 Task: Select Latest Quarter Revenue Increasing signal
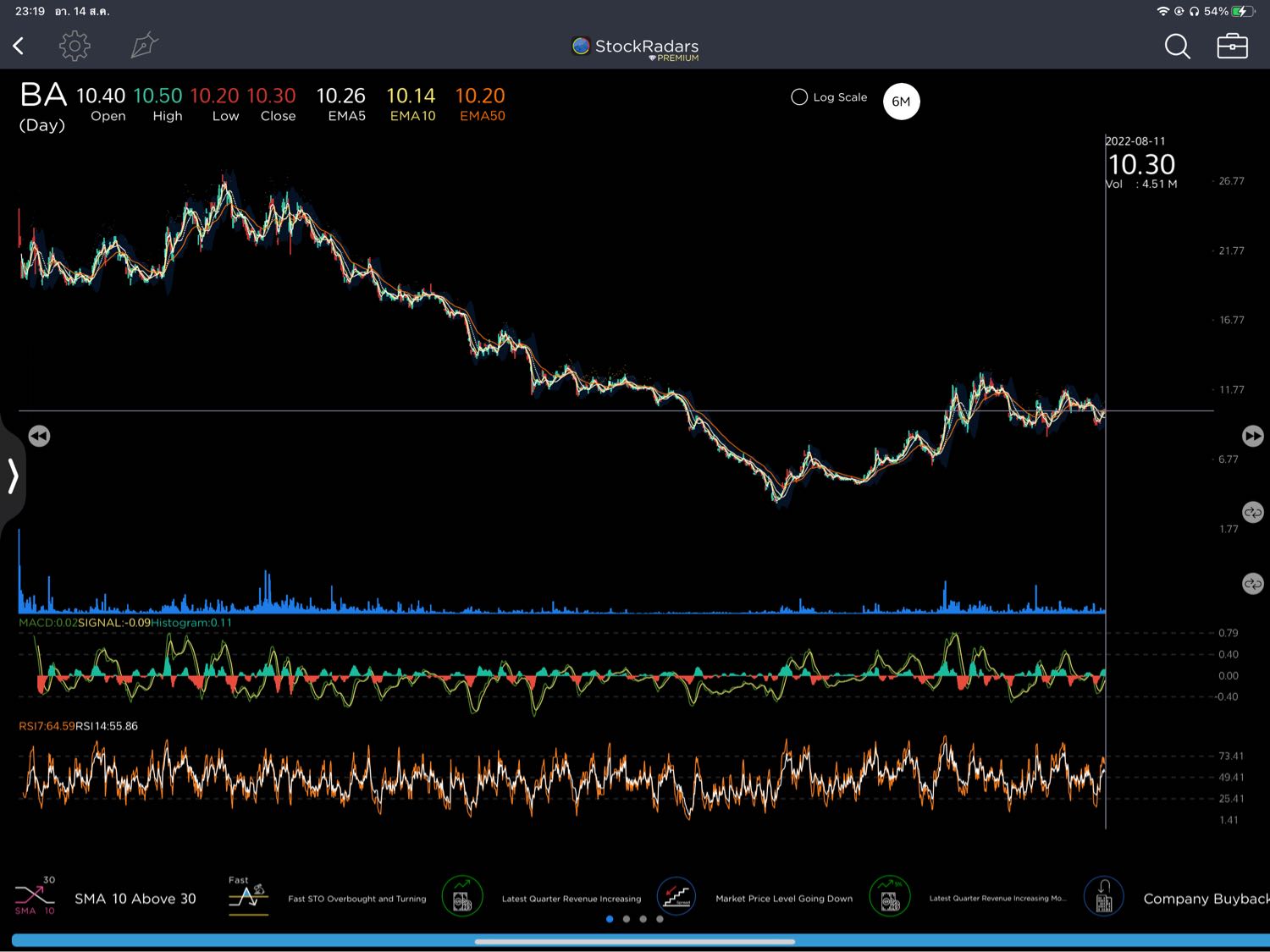coord(462,897)
